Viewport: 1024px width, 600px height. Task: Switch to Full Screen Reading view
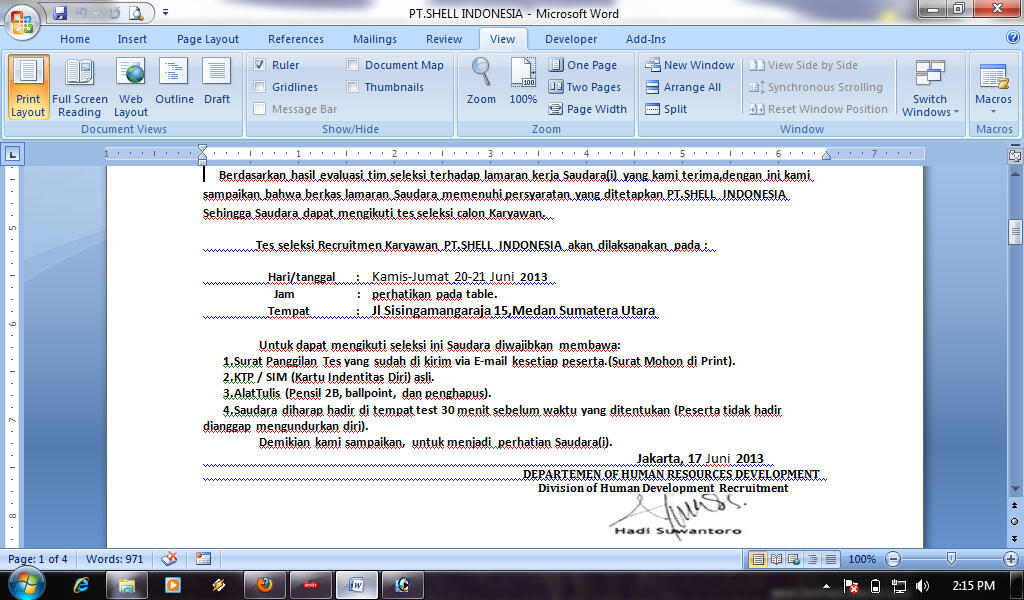80,87
